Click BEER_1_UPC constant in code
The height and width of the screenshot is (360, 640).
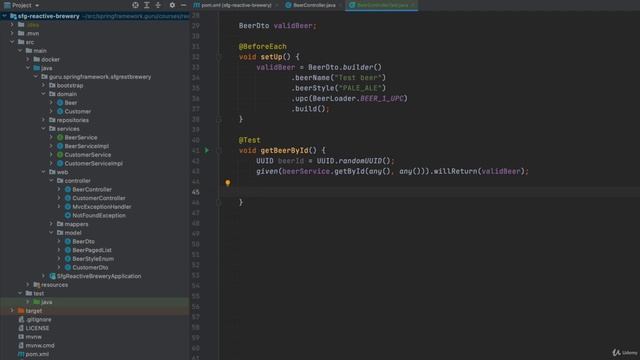tap(382, 98)
